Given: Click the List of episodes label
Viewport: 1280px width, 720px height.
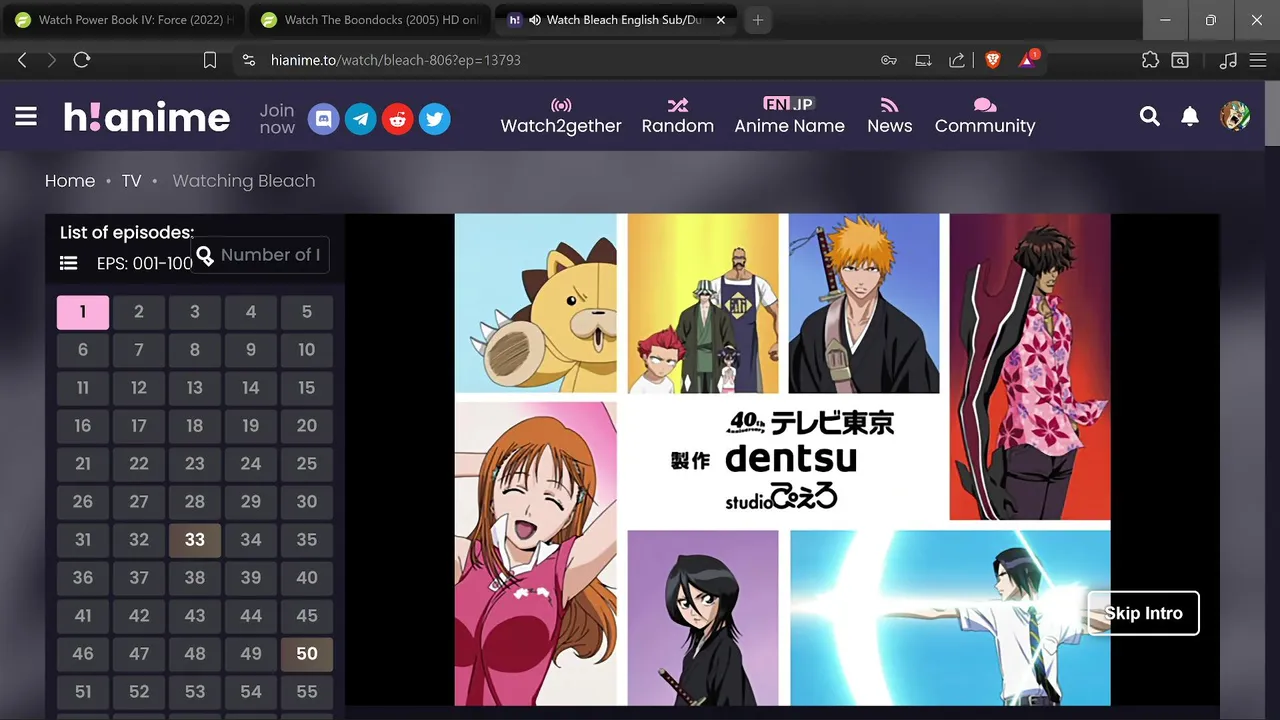Looking at the screenshot, I should pyautogui.click(x=127, y=233).
